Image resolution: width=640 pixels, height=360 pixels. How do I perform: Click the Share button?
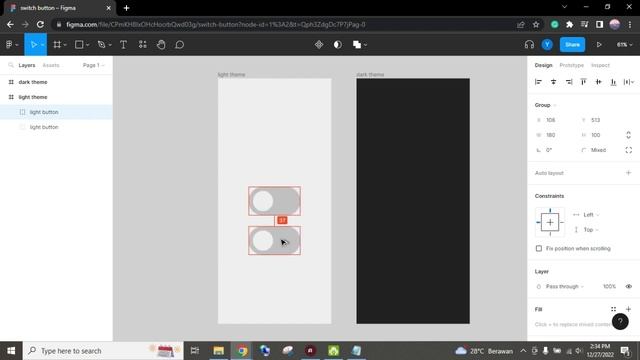[572, 44]
